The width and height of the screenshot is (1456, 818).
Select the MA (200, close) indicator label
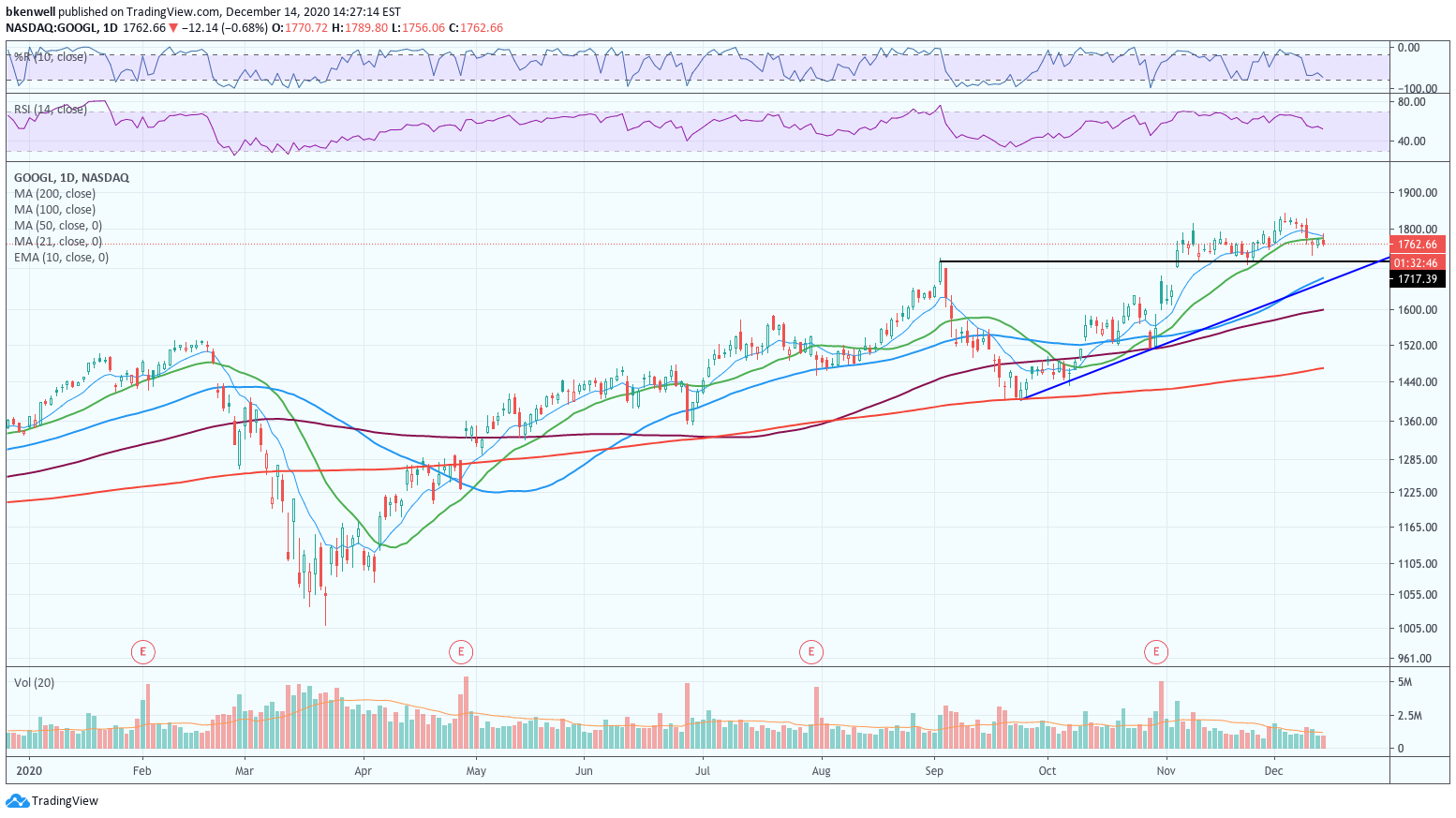click(54, 194)
